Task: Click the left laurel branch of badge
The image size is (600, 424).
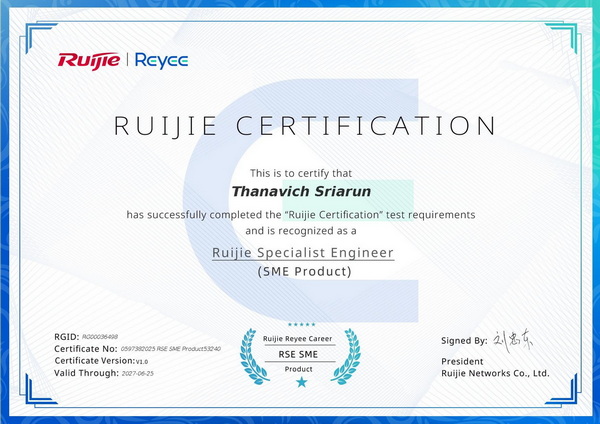Action: [252, 356]
